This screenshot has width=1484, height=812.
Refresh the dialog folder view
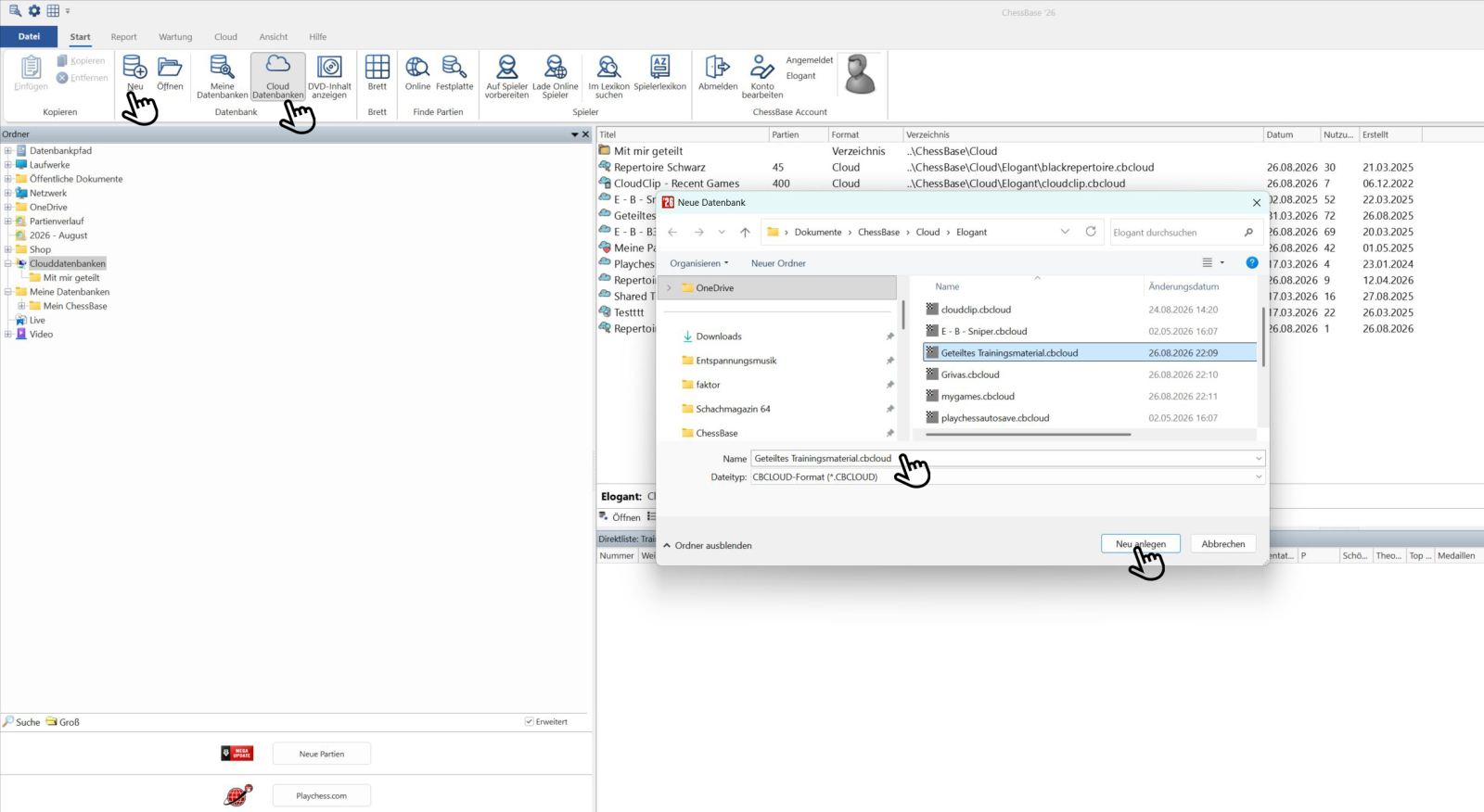[1091, 232]
